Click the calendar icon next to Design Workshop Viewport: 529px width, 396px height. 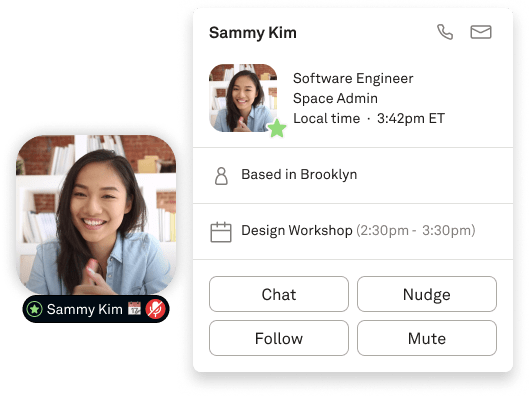(221, 232)
